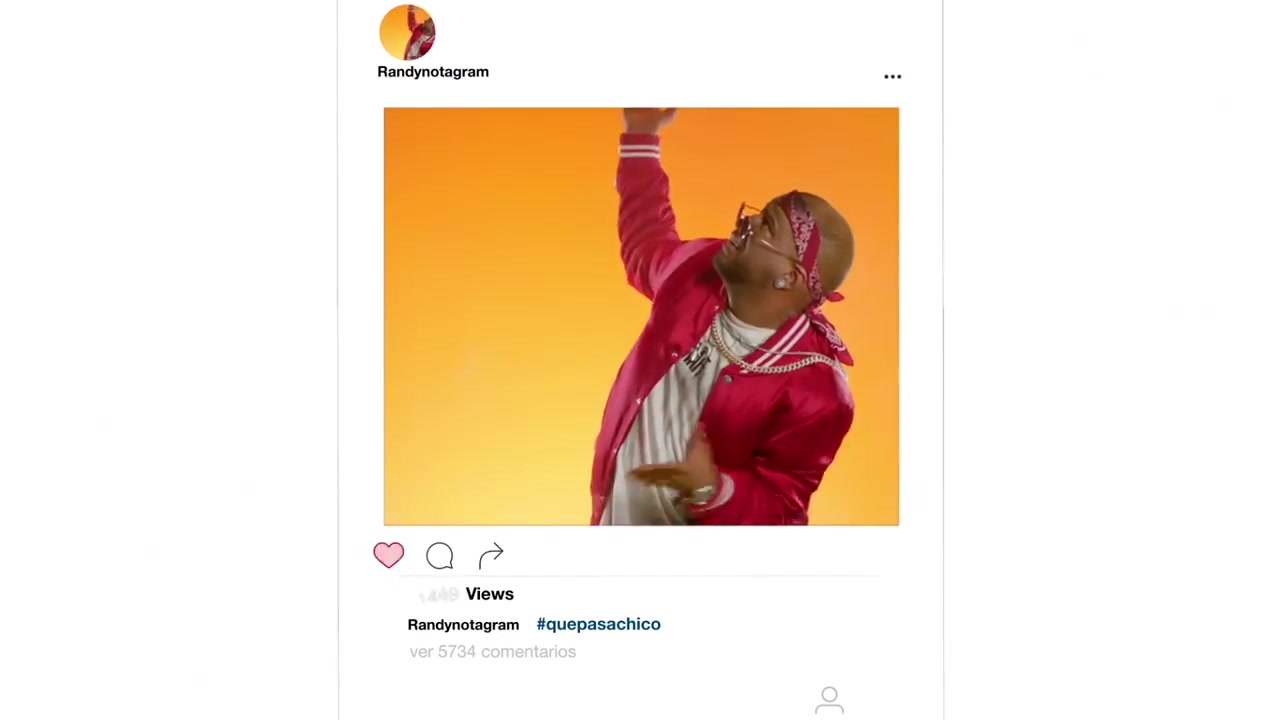Viewport: 1280px width, 720px height.
Task: Click the Views label
Action: pyautogui.click(x=489, y=594)
